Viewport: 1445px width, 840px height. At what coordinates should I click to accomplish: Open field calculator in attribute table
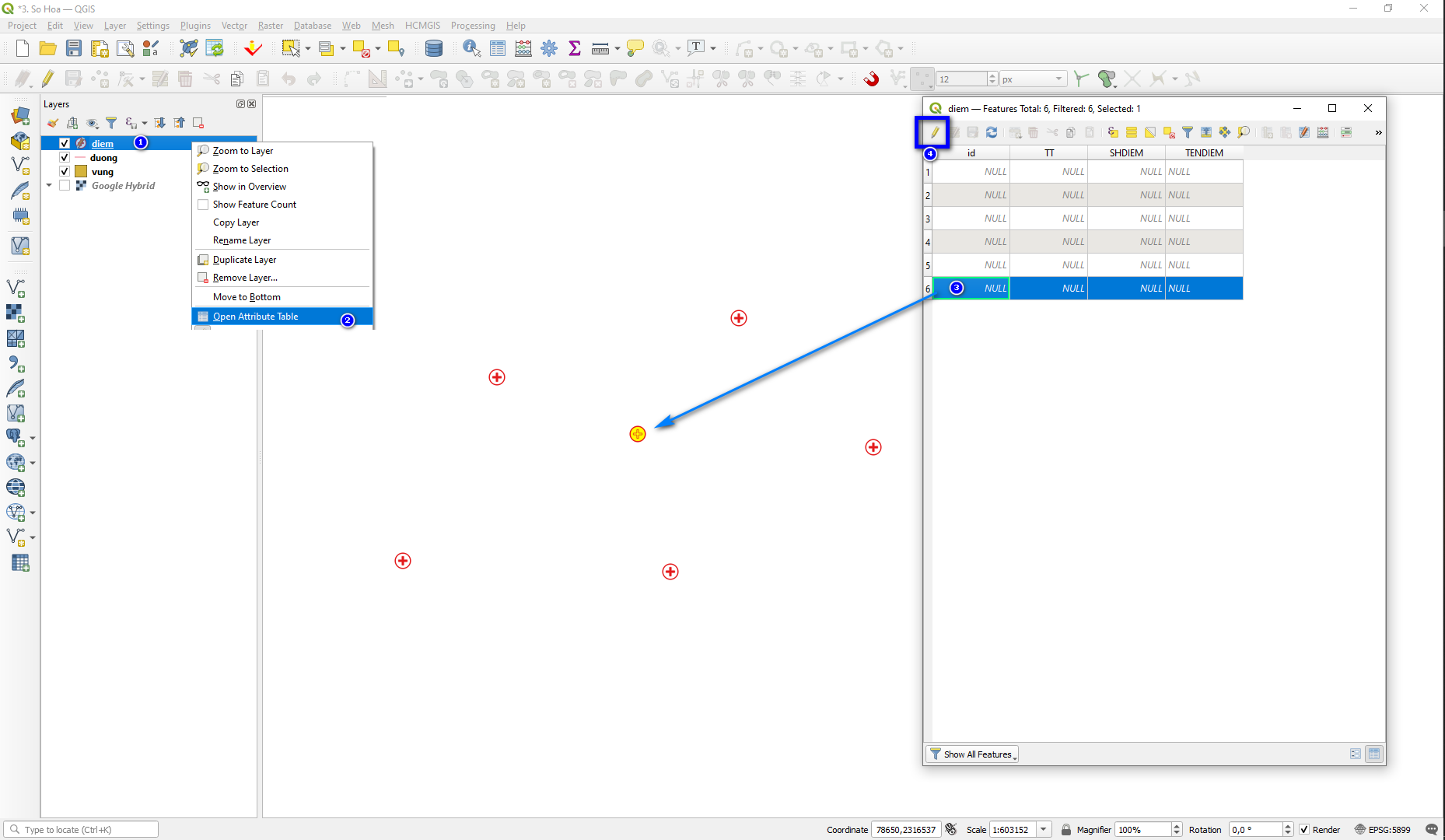pos(1323,133)
